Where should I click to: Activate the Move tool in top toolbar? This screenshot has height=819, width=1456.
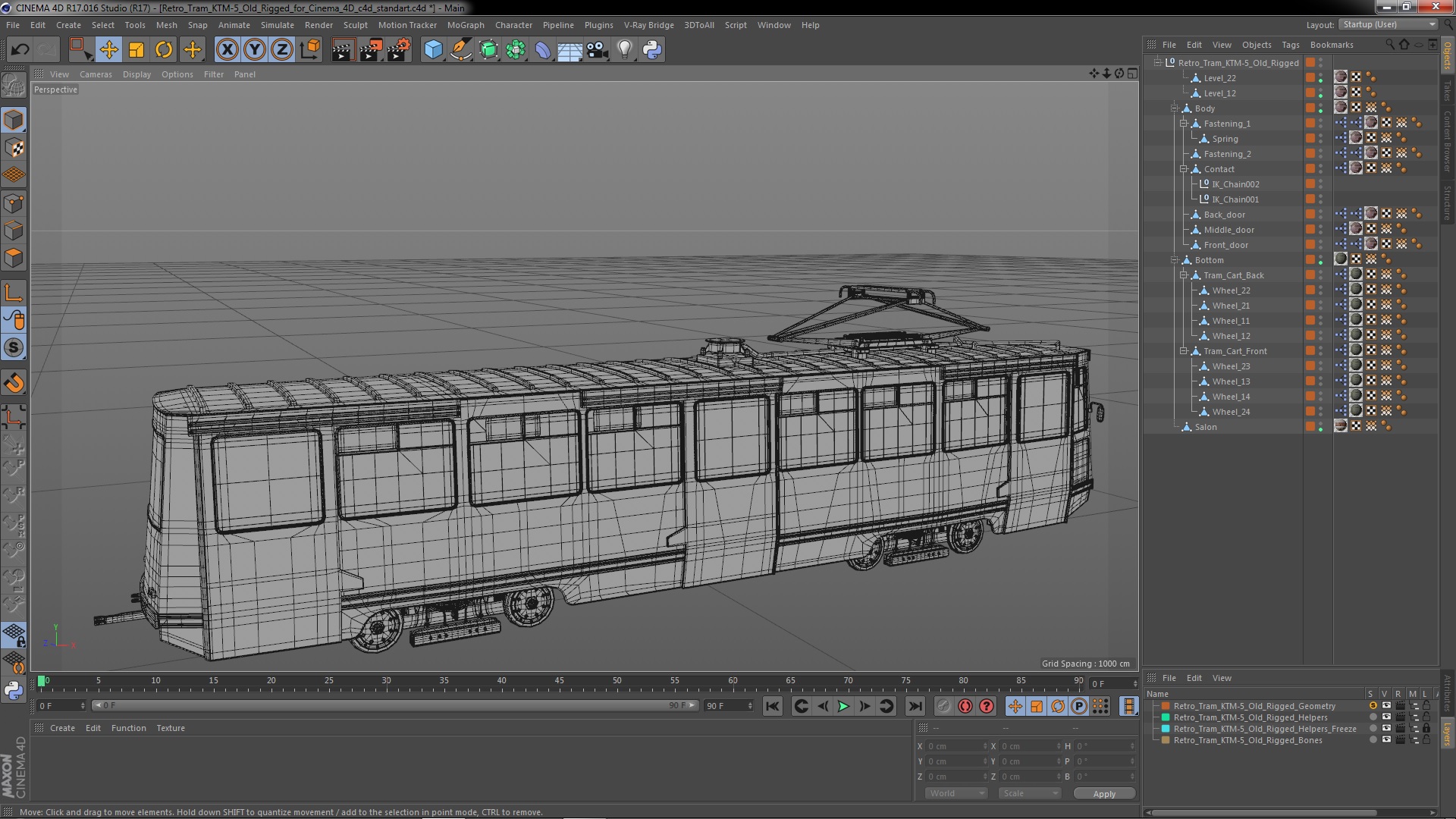point(108,50)
